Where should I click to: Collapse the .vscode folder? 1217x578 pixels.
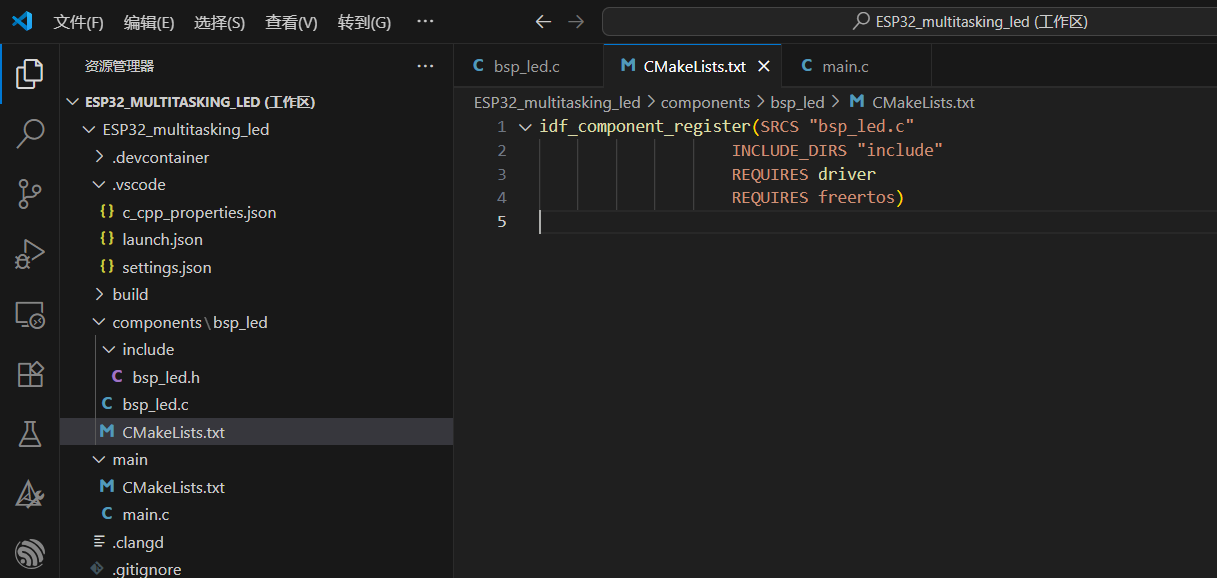99,185
